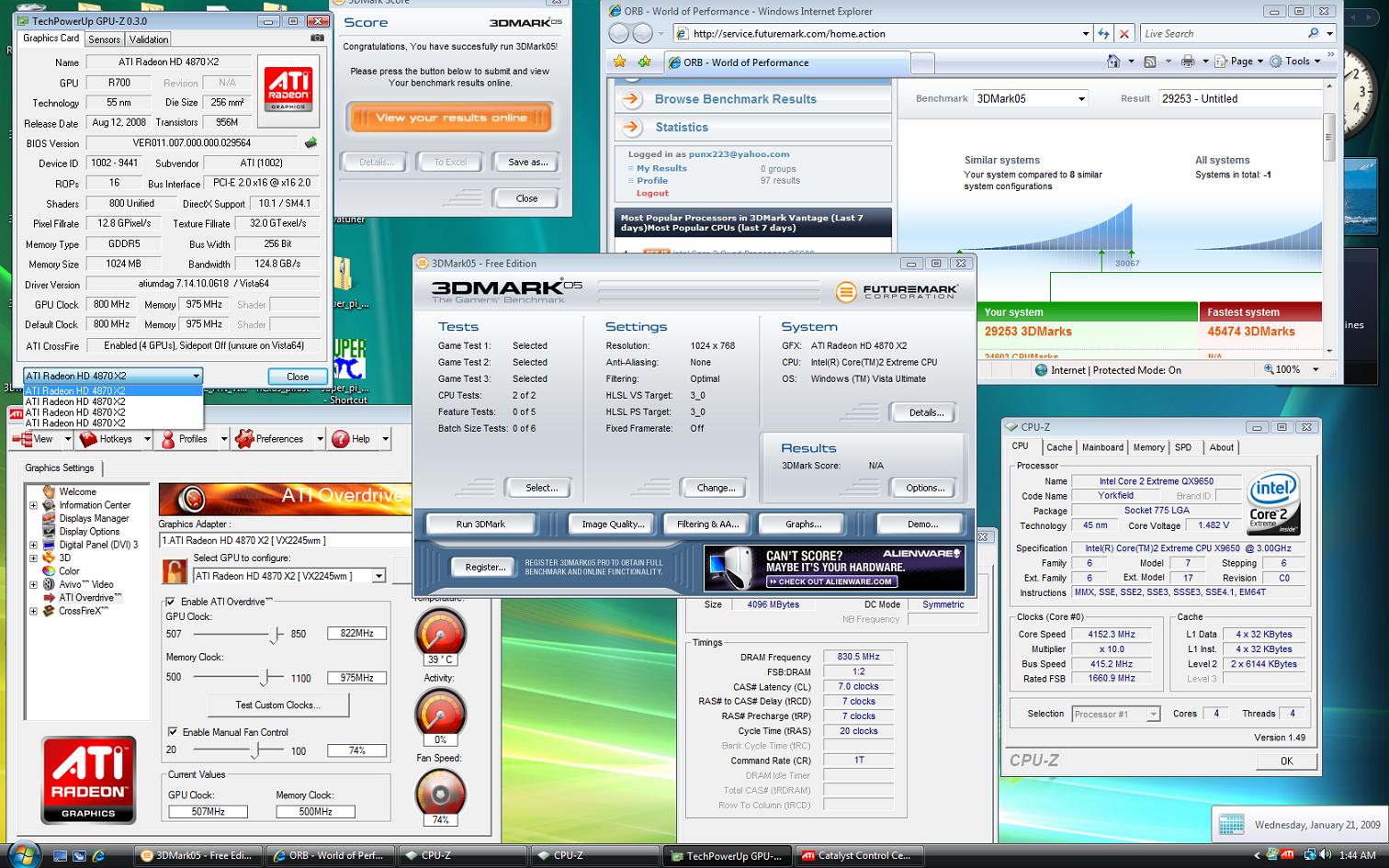Viewport: 1389px width, 868px height.
Task: Switch to Validation tab in GPU-Z
Action: pos(148,39)
